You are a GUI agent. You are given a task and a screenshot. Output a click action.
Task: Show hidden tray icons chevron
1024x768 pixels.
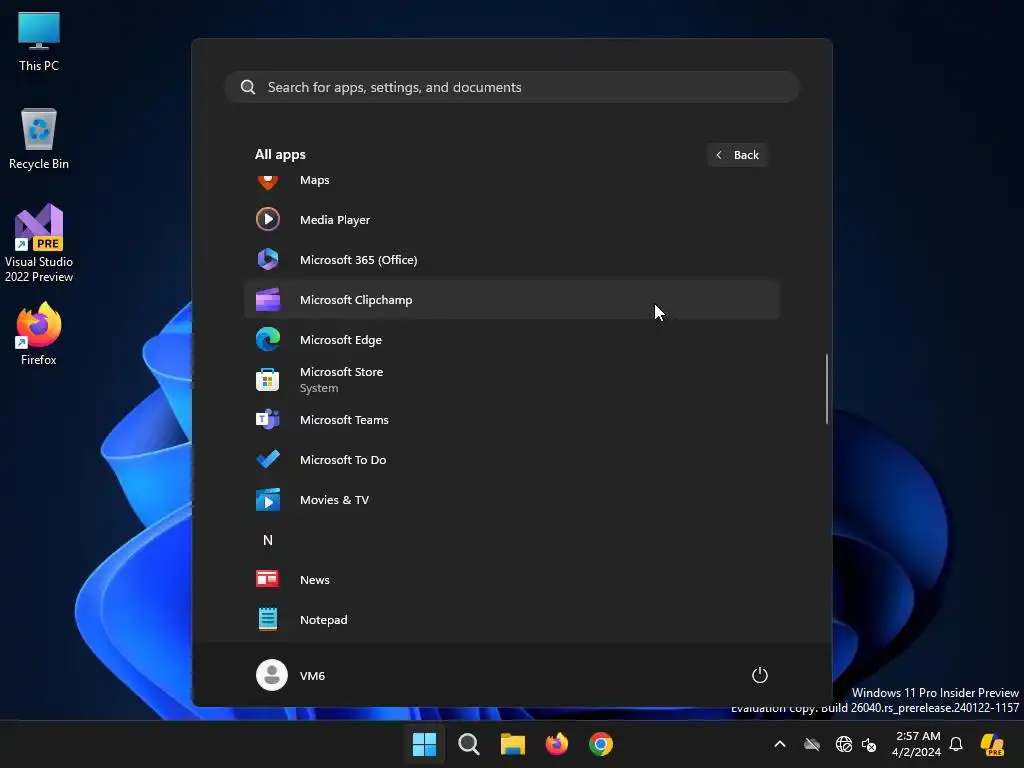pyautogui.click(x=780, y=744)
